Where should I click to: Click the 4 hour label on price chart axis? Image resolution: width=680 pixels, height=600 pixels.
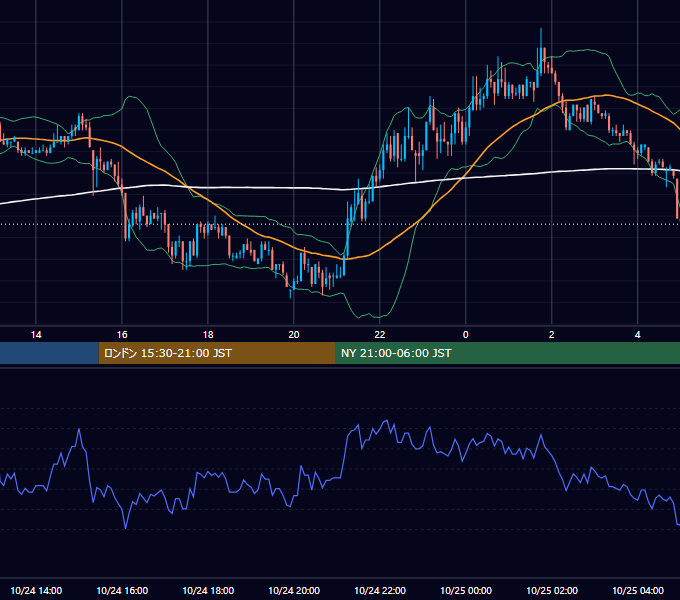pos(637,335)
